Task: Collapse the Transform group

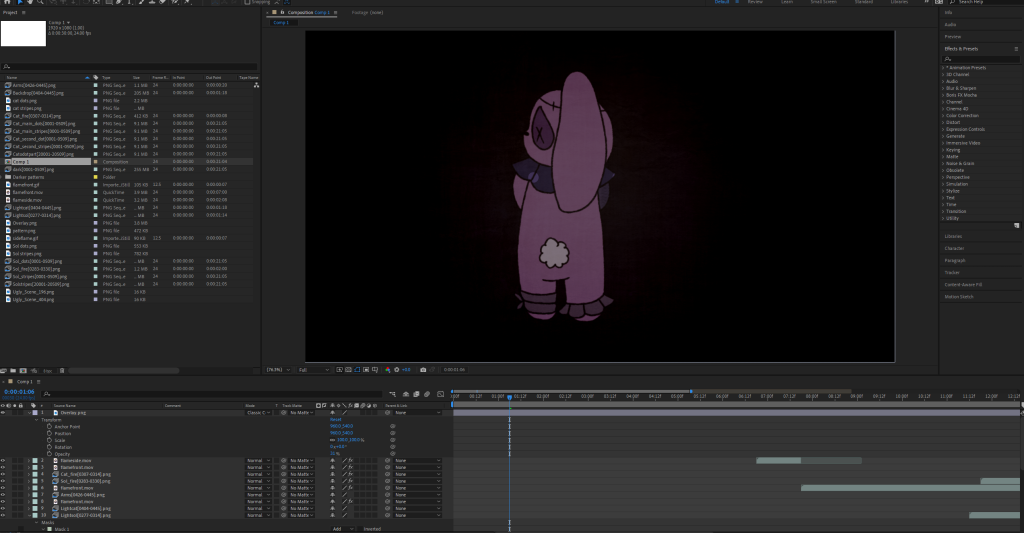Action: (37, 419)
